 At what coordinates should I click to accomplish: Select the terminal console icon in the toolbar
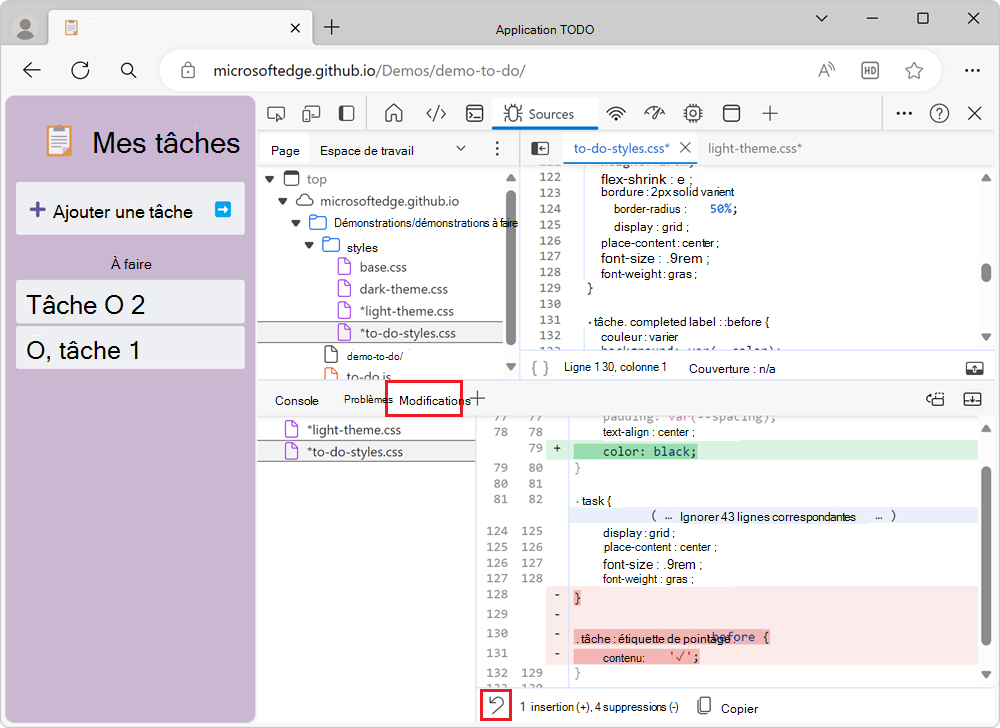tap(477, 113)
